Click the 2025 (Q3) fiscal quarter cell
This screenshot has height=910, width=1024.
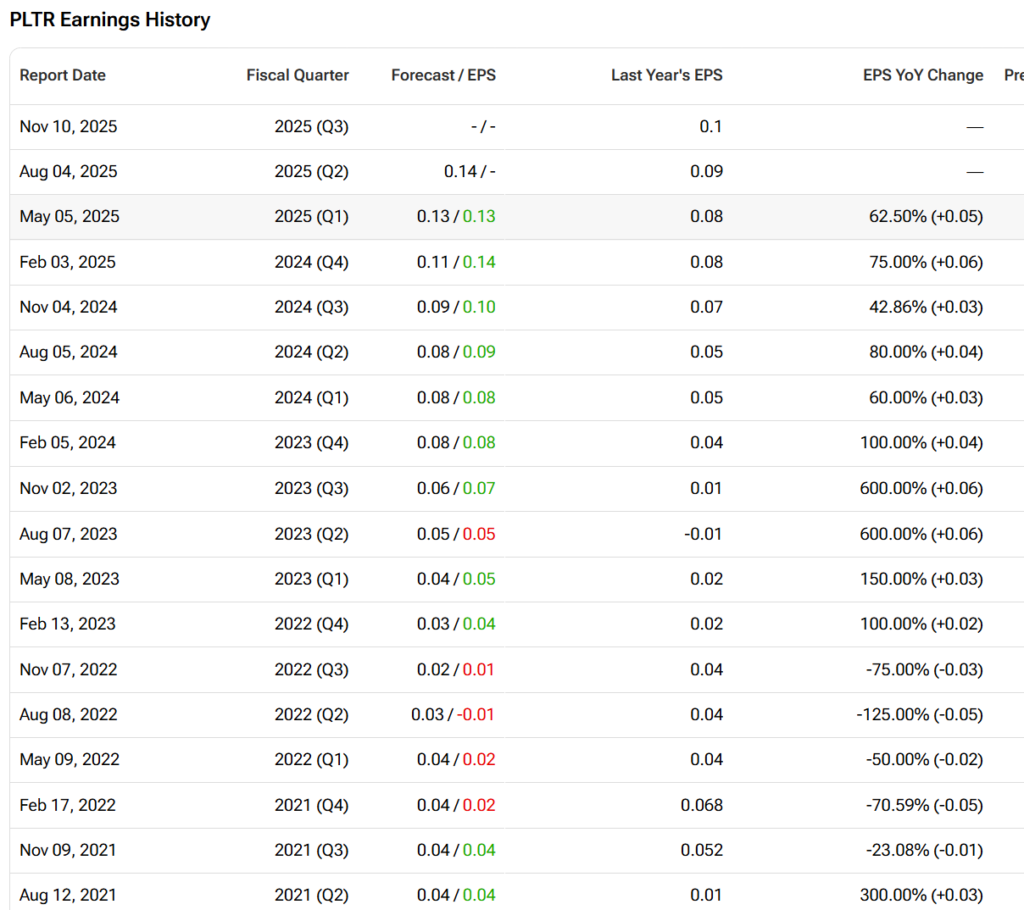coord(312,126)
